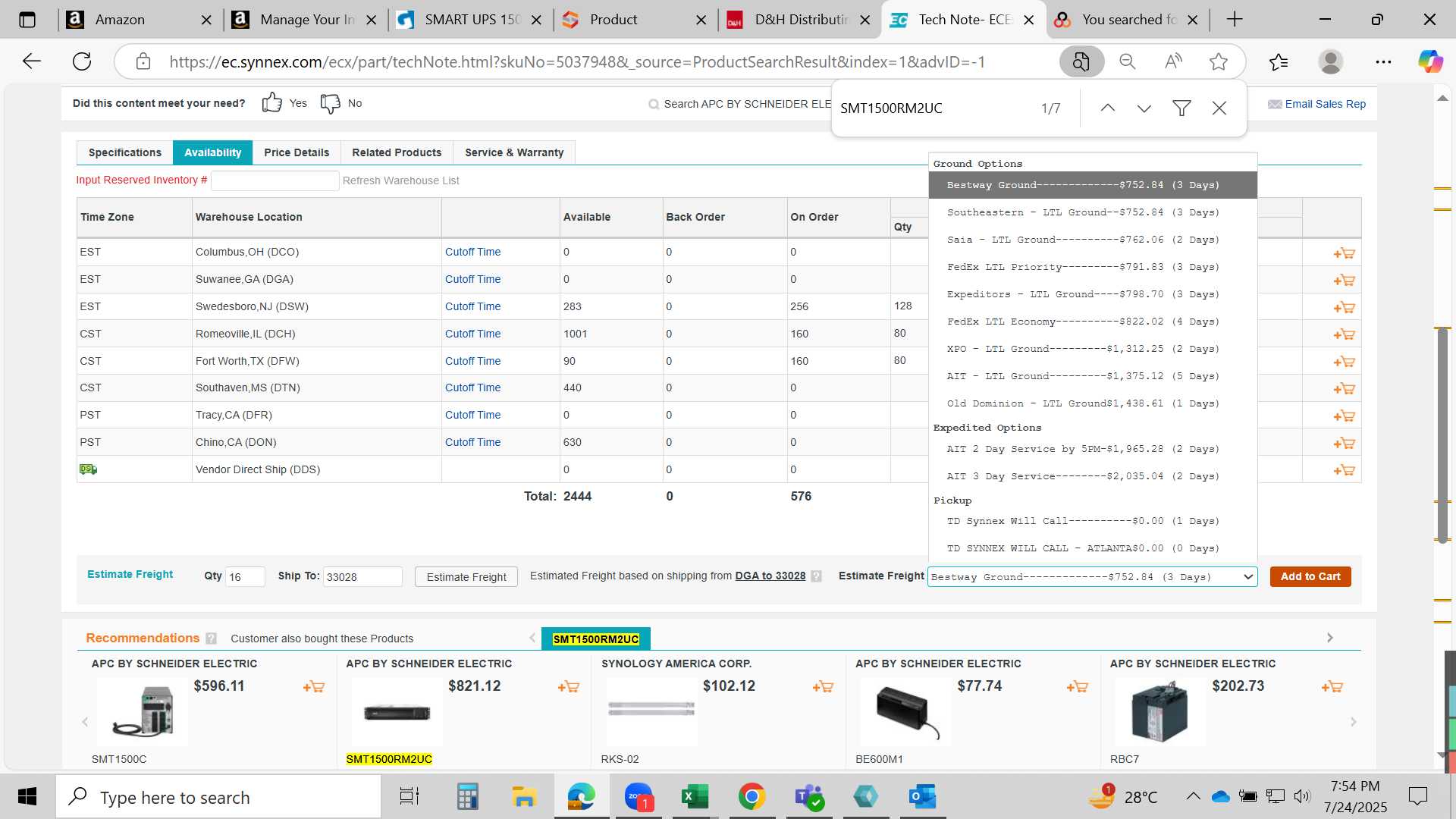The width and height of the screenshot is (1456, 819).
Task: Go to previous find result
Action: tap(1107, 108)
